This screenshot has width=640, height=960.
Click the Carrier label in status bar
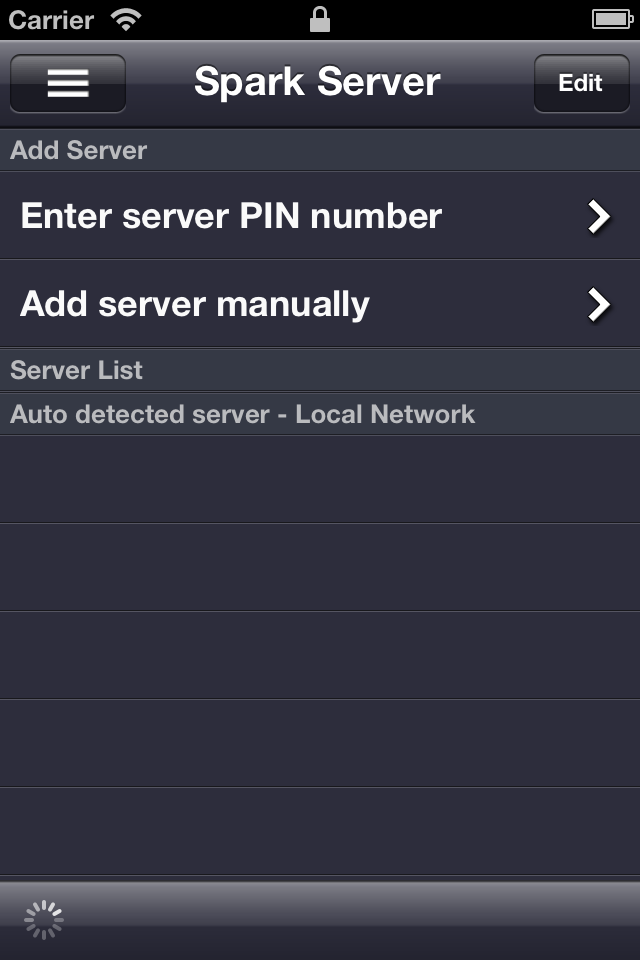(51, 20)
